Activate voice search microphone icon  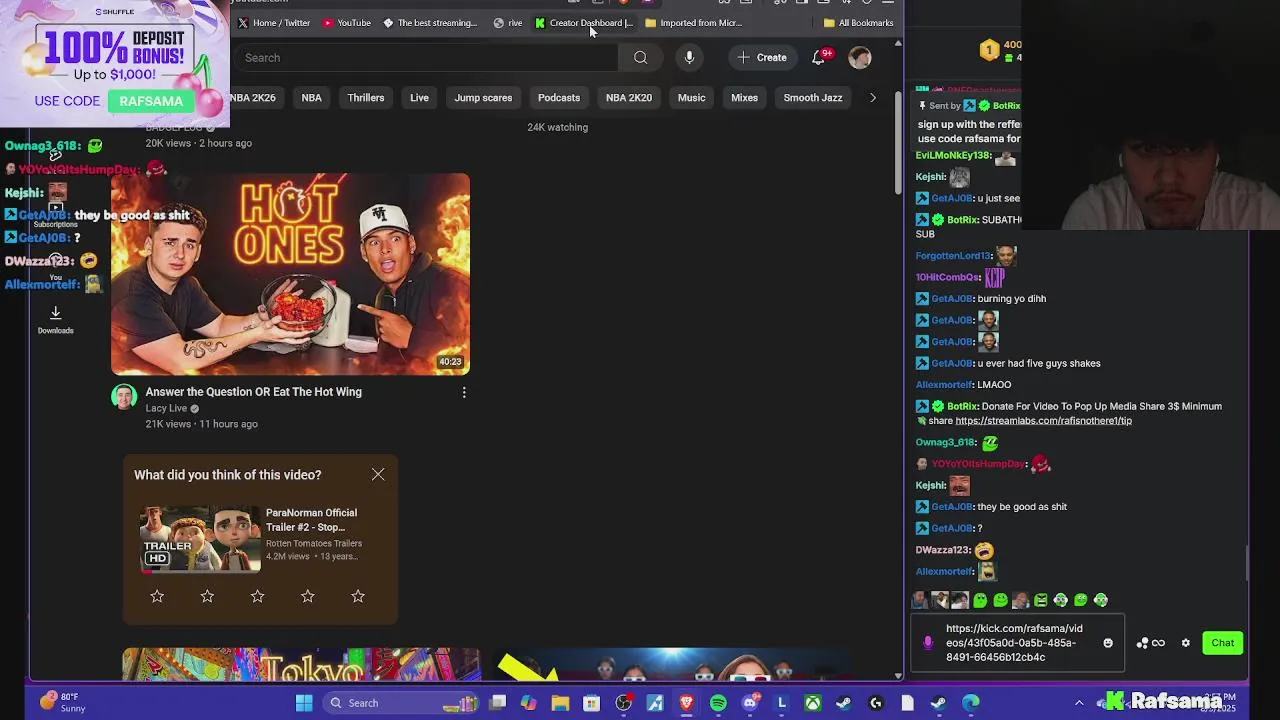[689, 58]
